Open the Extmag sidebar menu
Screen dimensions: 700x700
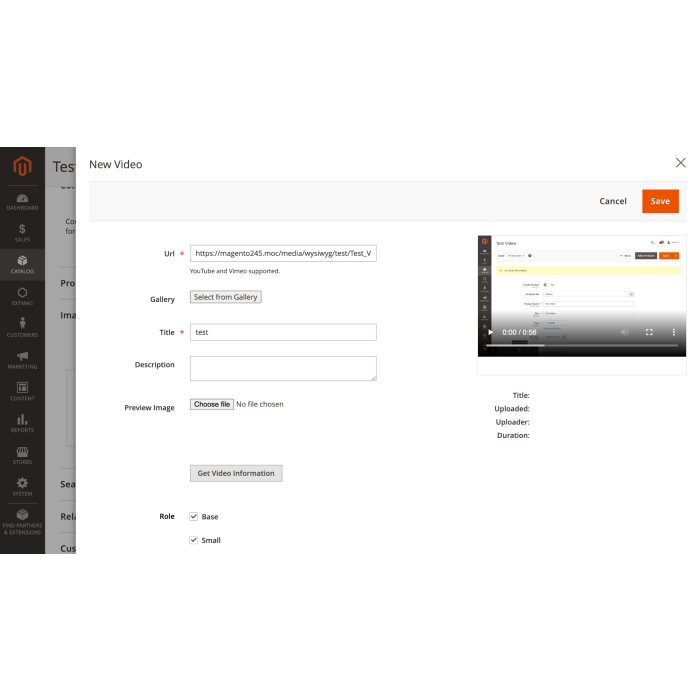click(22, 296)
